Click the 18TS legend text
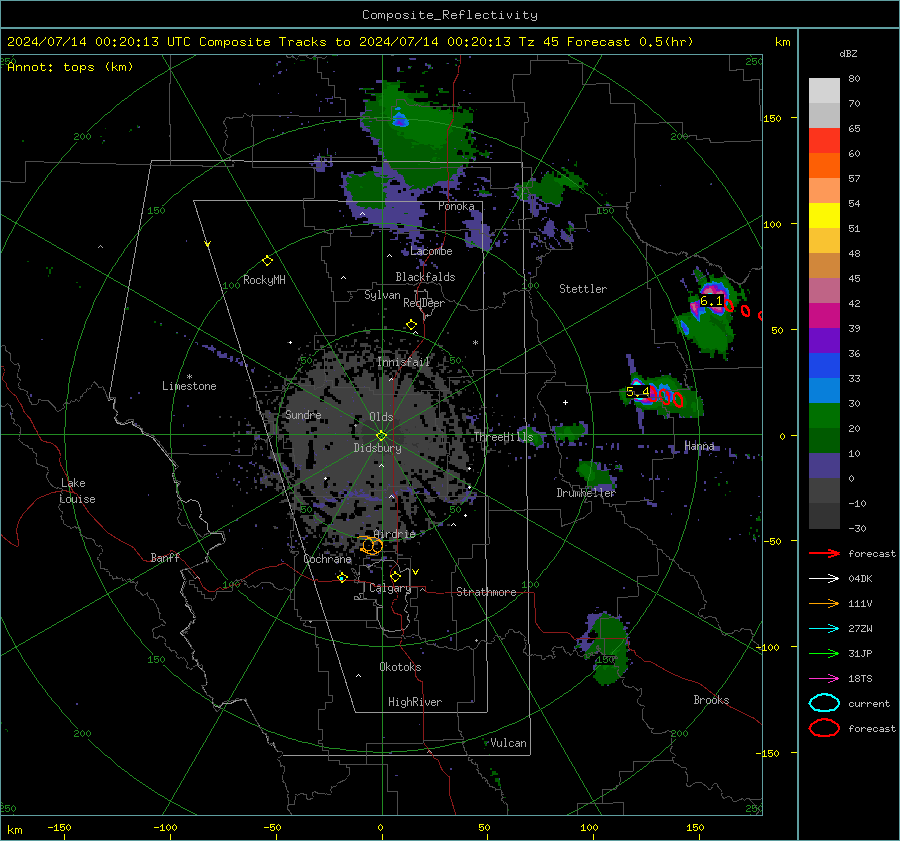Screen dimensions: 900x841 (x=860, y=679)
